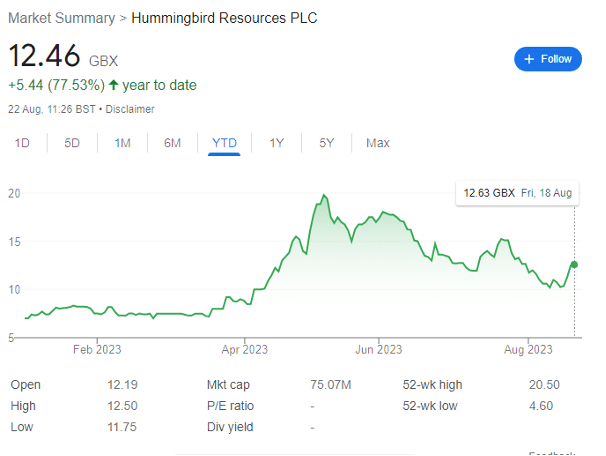This screenshot has height=456, width=606.
Task: Click the Low value 11.75
Action: [x=122, y=427]
